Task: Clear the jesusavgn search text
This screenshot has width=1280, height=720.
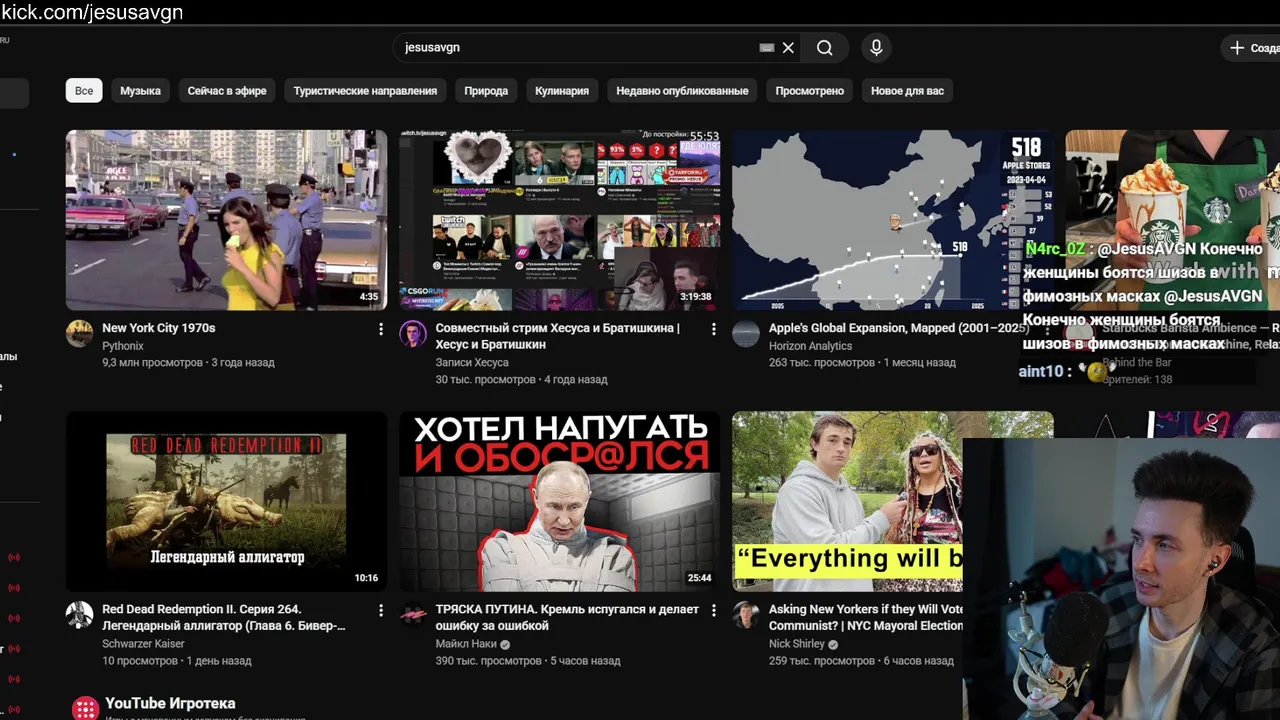Action: point(788,47)
